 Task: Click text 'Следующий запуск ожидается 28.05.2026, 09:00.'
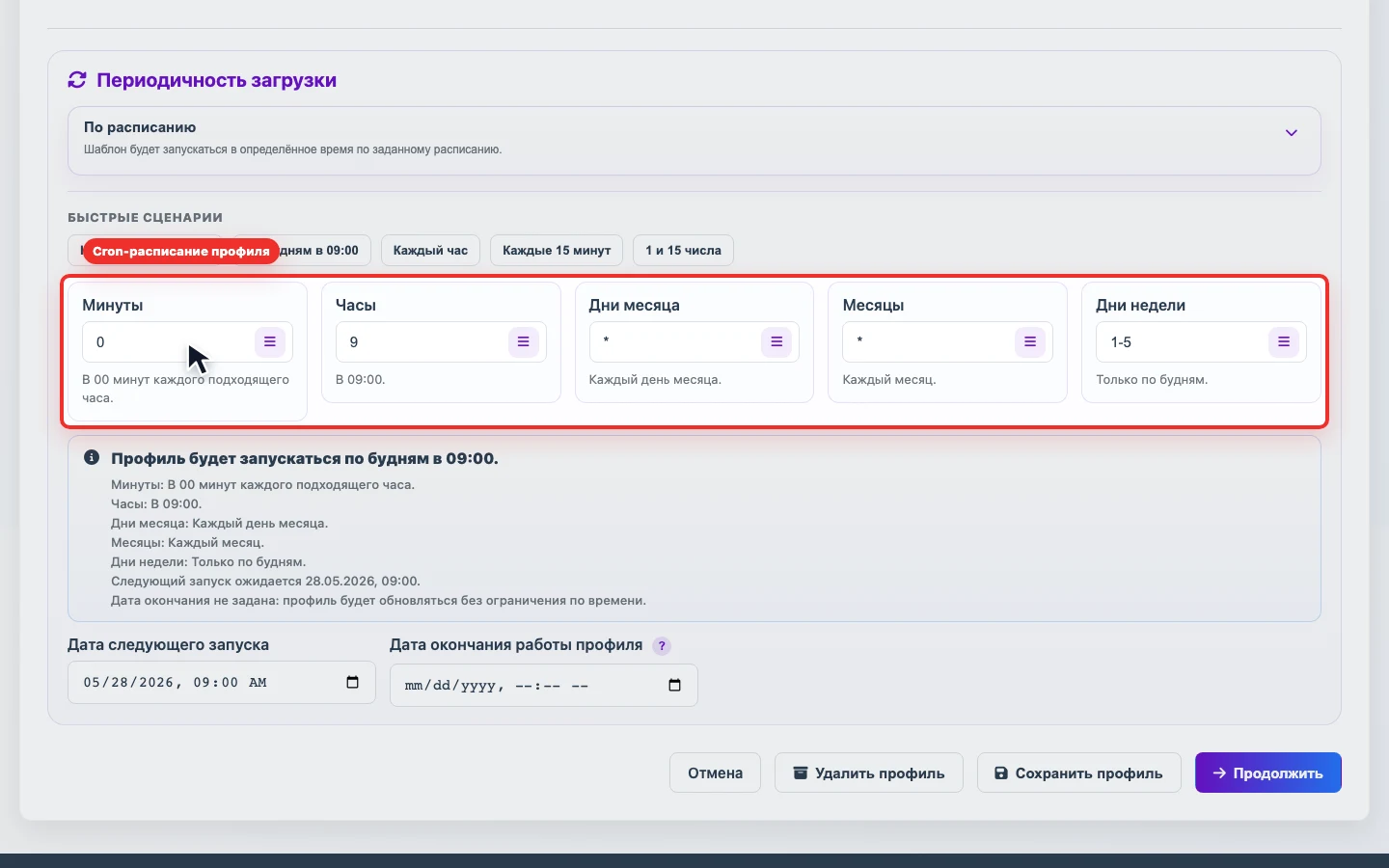[265, 582]
